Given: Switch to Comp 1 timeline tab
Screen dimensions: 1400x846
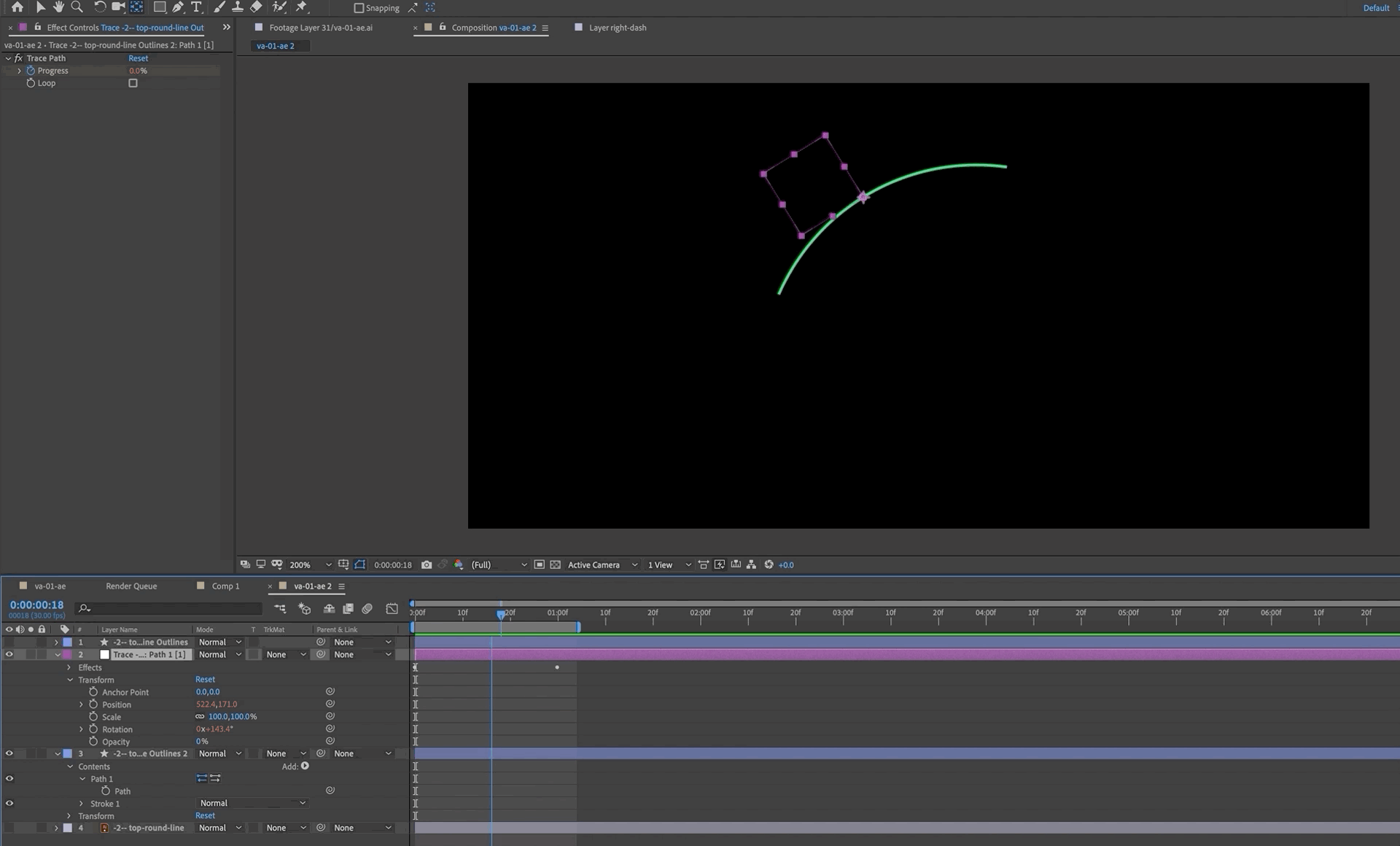Looking at the screenshot, I should (225, 586).
